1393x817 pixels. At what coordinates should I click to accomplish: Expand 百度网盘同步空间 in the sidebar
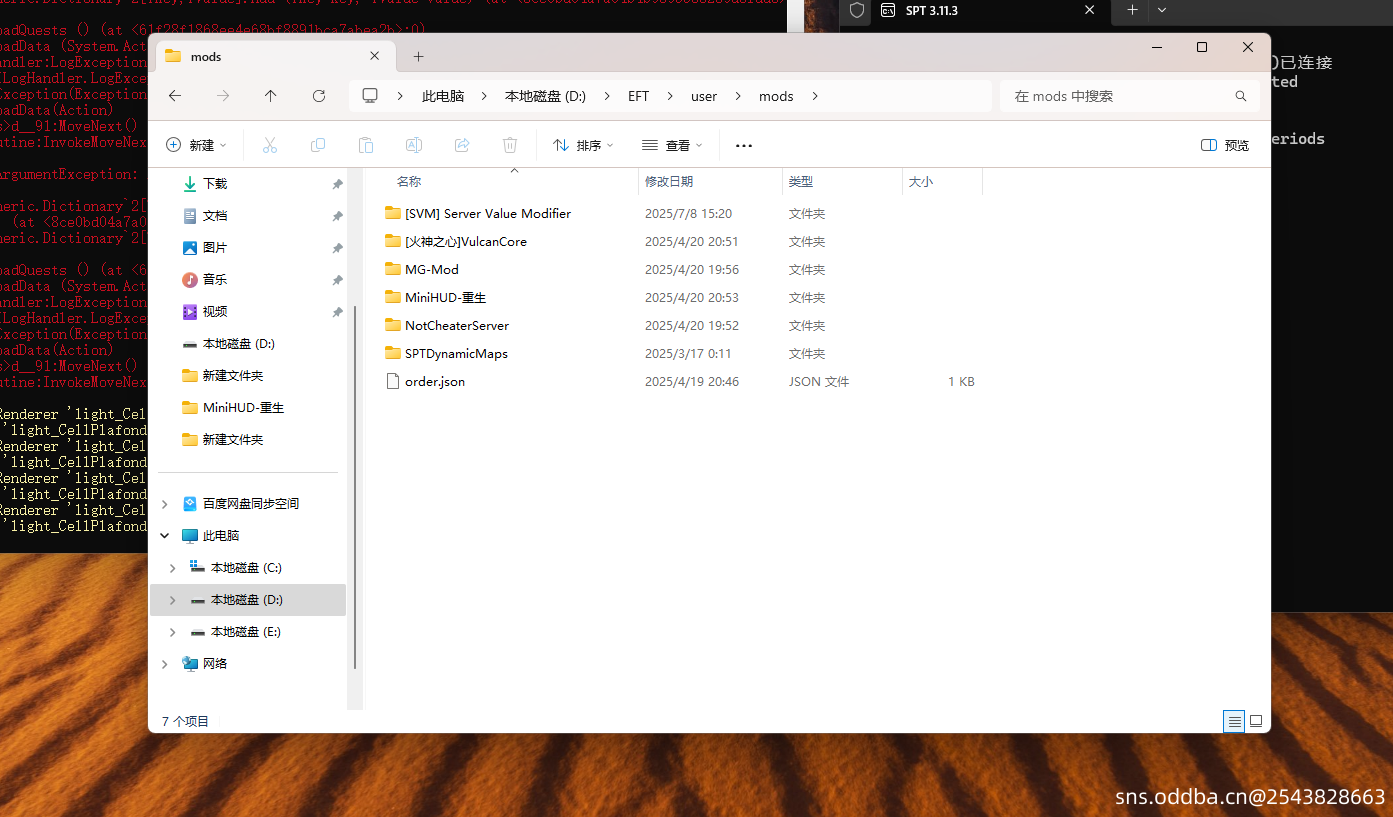(x=165, y=503)
